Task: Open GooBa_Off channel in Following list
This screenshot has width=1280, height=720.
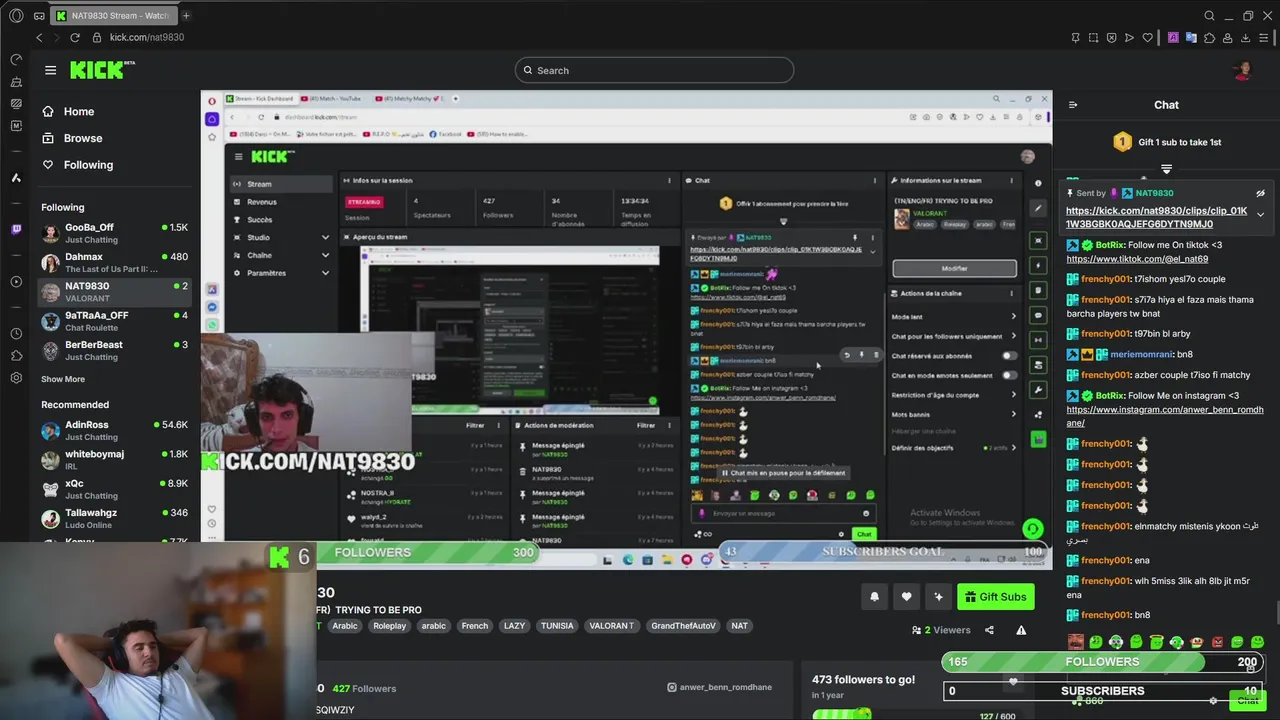Action: click(x=114, y=233)
